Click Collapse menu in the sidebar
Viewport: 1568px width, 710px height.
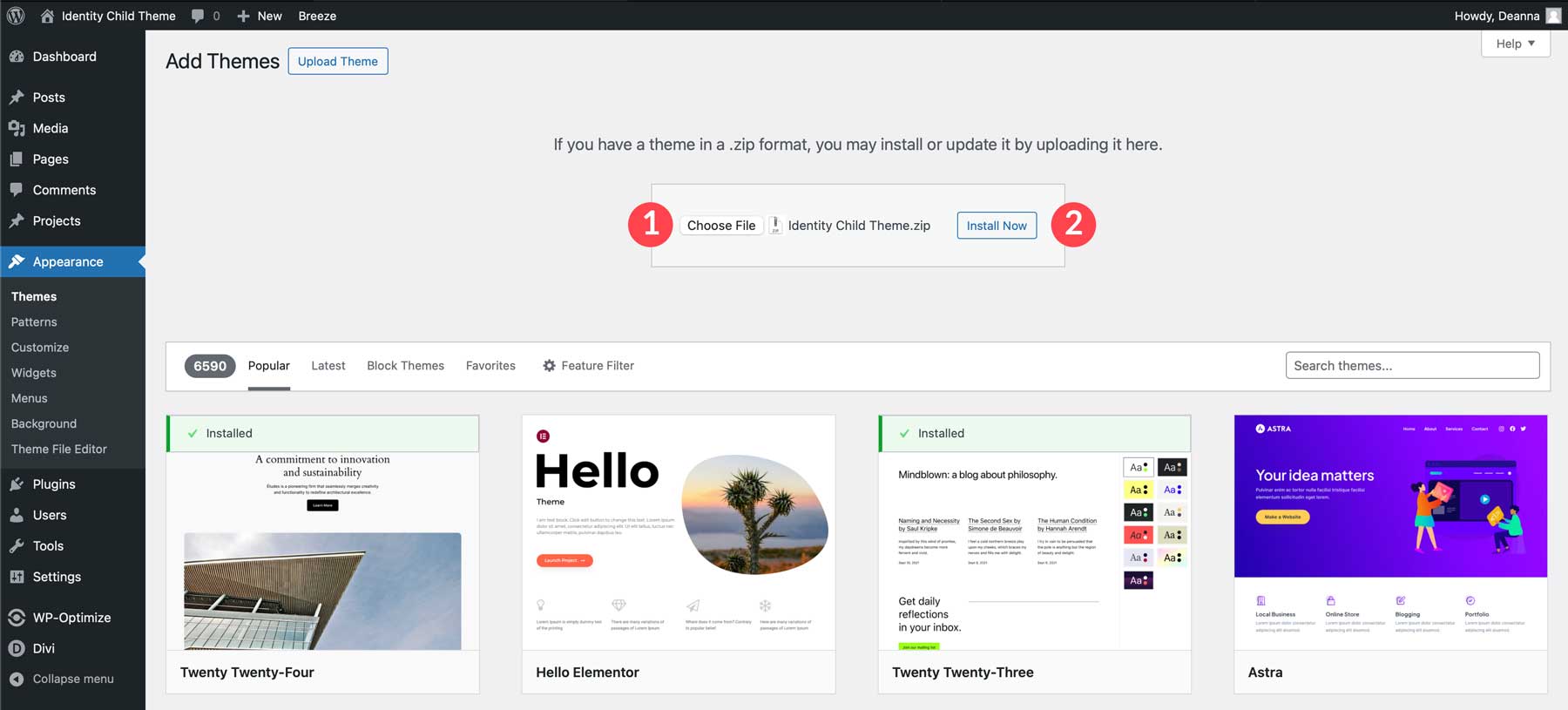point(72,680)
